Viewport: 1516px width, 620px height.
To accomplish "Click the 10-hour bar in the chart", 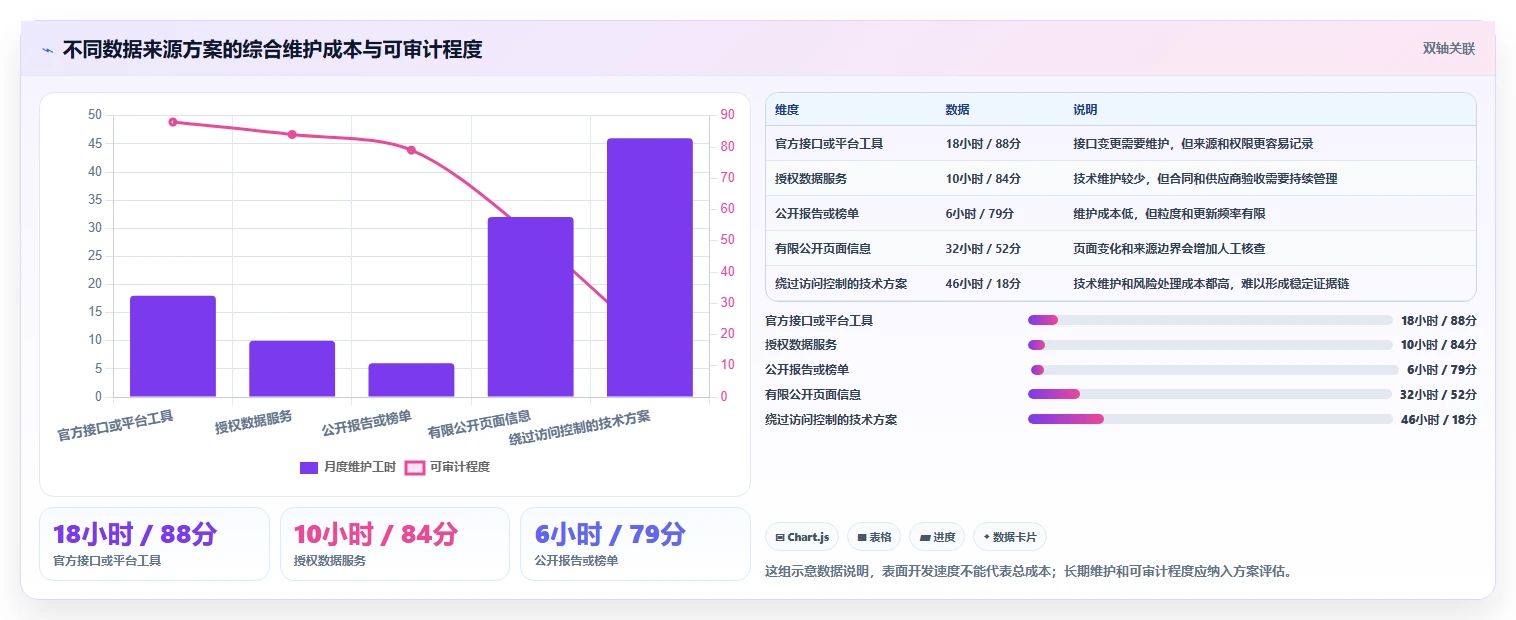I will tap(292, 369).
